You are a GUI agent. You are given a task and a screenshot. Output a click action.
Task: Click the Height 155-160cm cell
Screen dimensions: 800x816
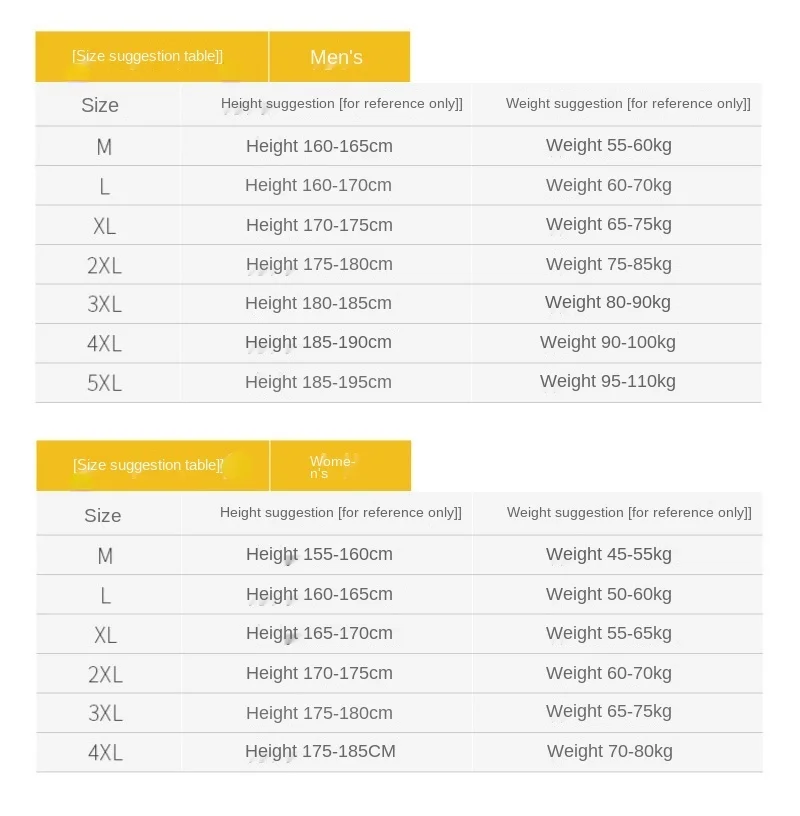click(319, 554)
